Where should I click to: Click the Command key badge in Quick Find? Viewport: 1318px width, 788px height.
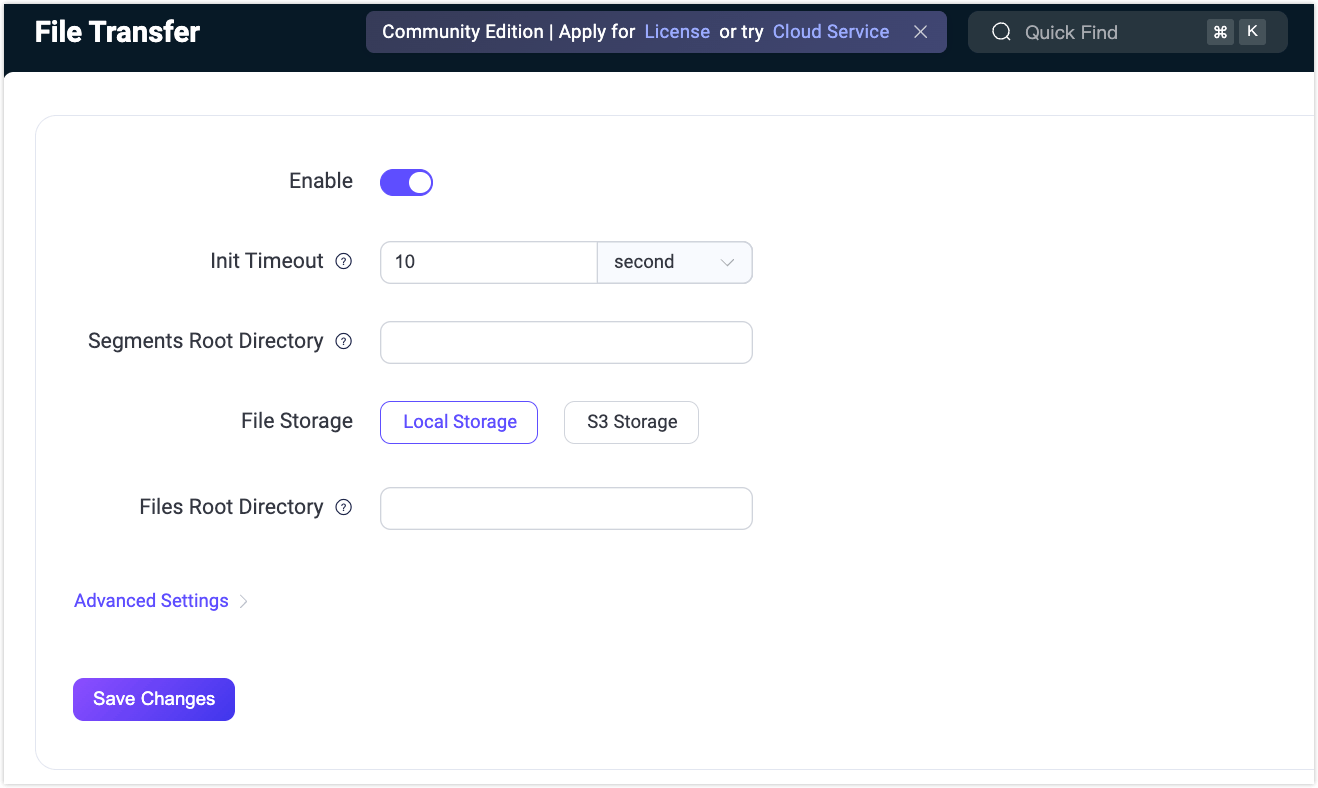(1219, 31)
